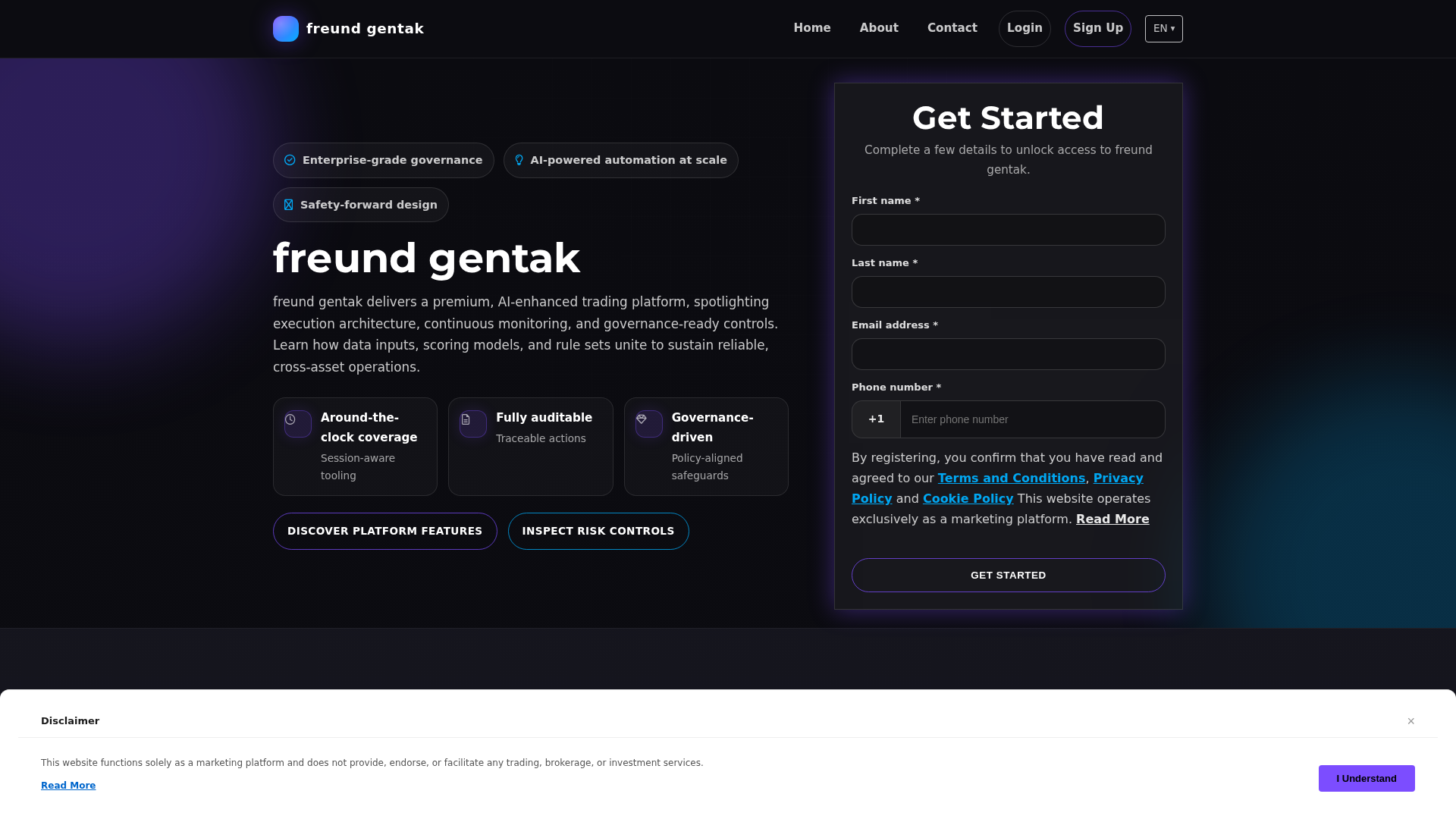Open the Terms and Conditions link
Viewport: 1456px width, 819px height.
click(x=1012, y=479)
